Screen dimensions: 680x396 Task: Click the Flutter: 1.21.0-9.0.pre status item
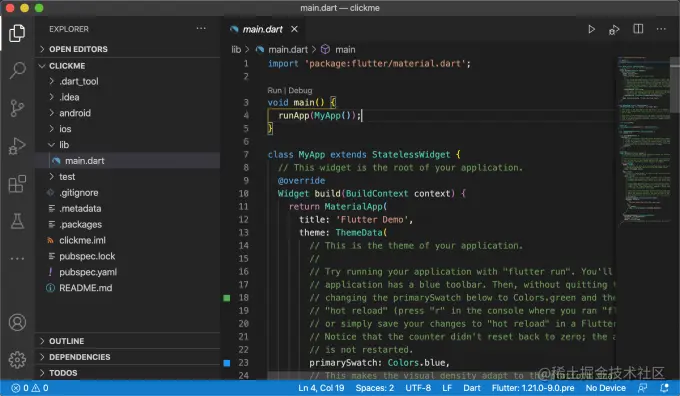[533, 388]
